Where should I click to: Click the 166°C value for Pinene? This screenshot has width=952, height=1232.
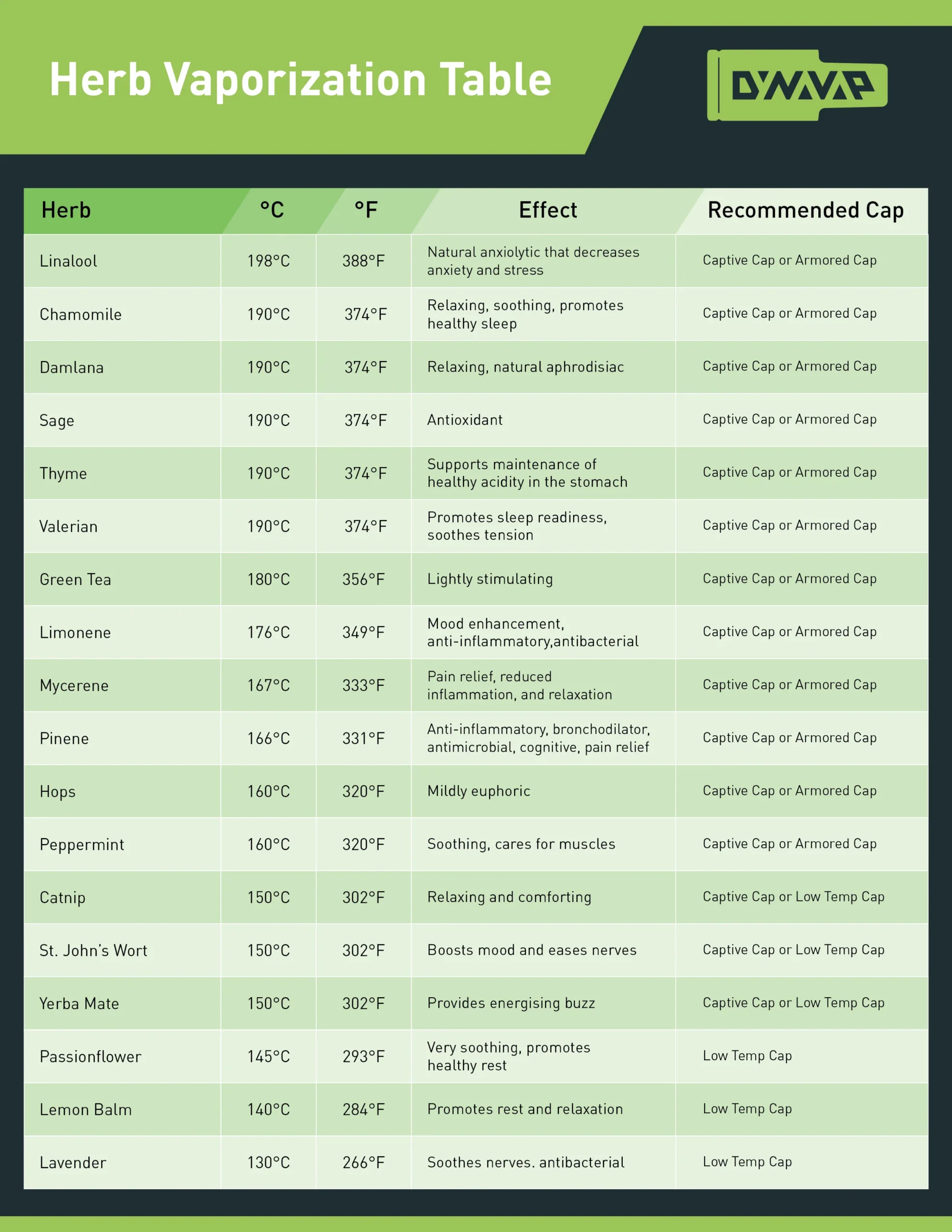coord(269,738)
